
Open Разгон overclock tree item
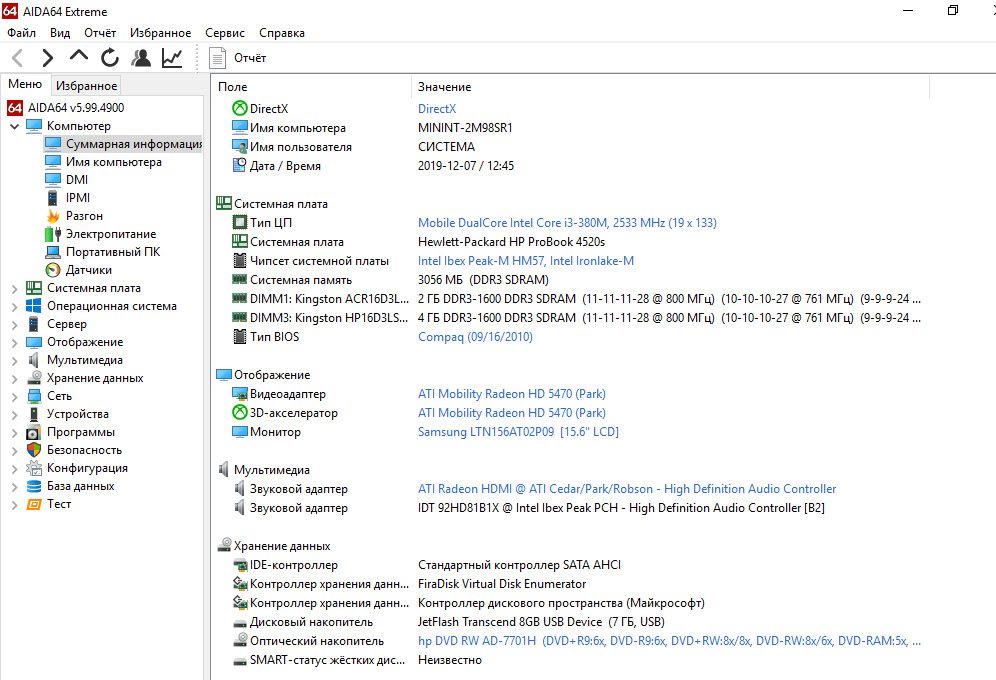84,216
